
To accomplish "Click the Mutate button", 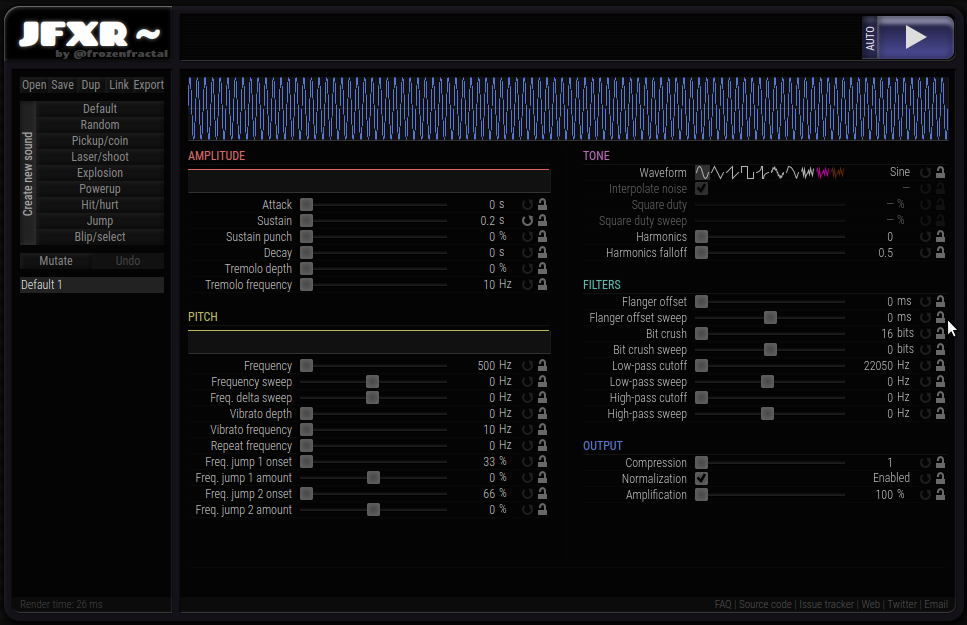I will pyautogui.click(x=56, y=261).
